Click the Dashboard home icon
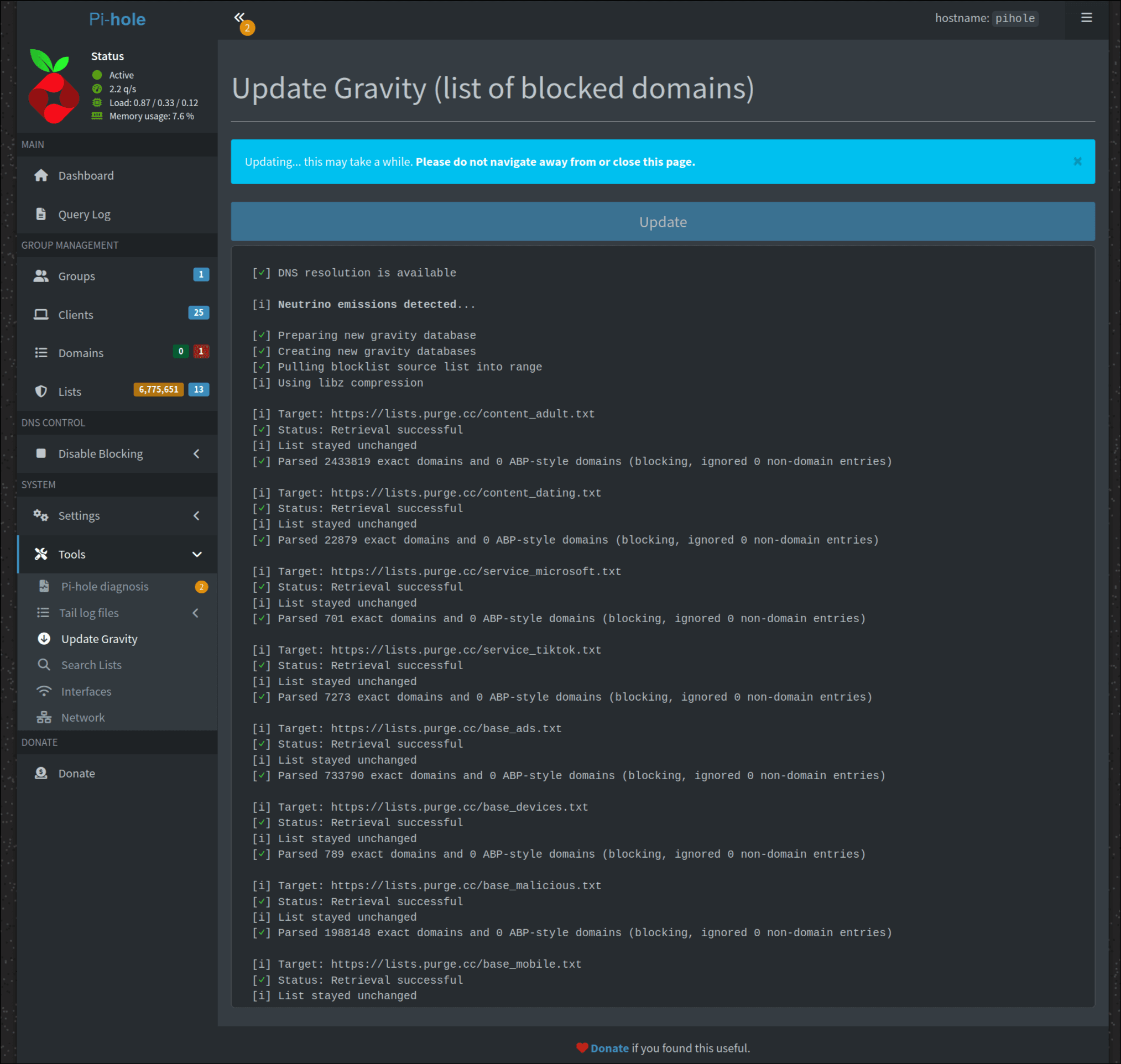1121x1064 pixels. point(41,176)
